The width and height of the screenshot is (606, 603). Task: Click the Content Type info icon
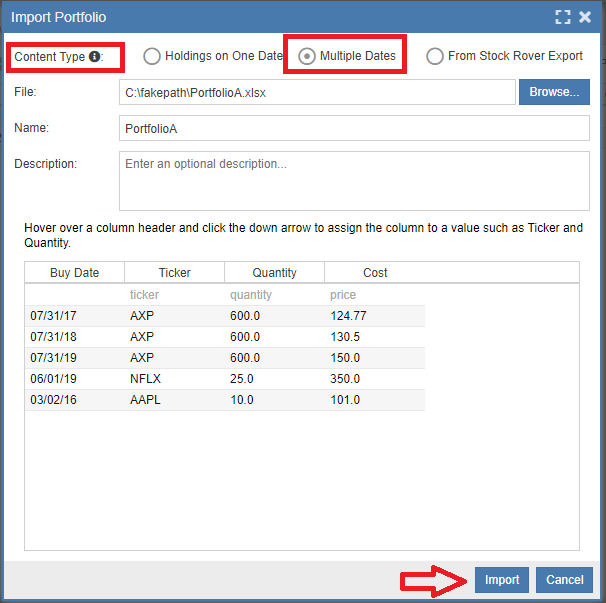pos(96,57)
